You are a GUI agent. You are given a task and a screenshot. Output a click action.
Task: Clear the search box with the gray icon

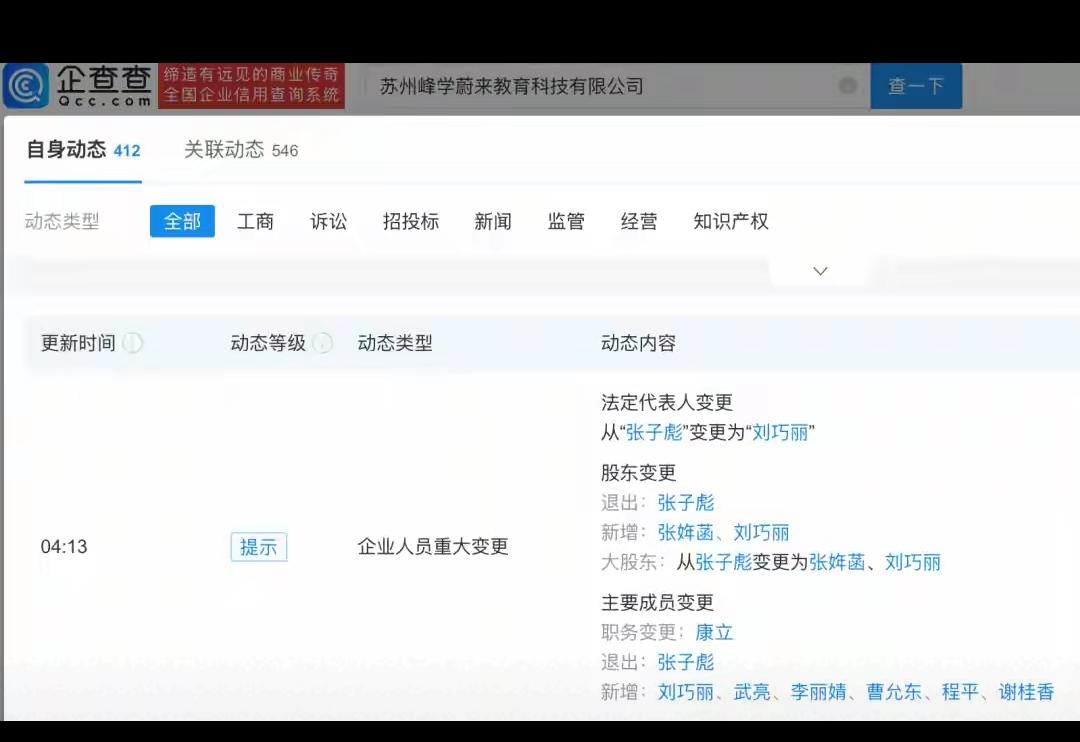click(x=848, y=85)
